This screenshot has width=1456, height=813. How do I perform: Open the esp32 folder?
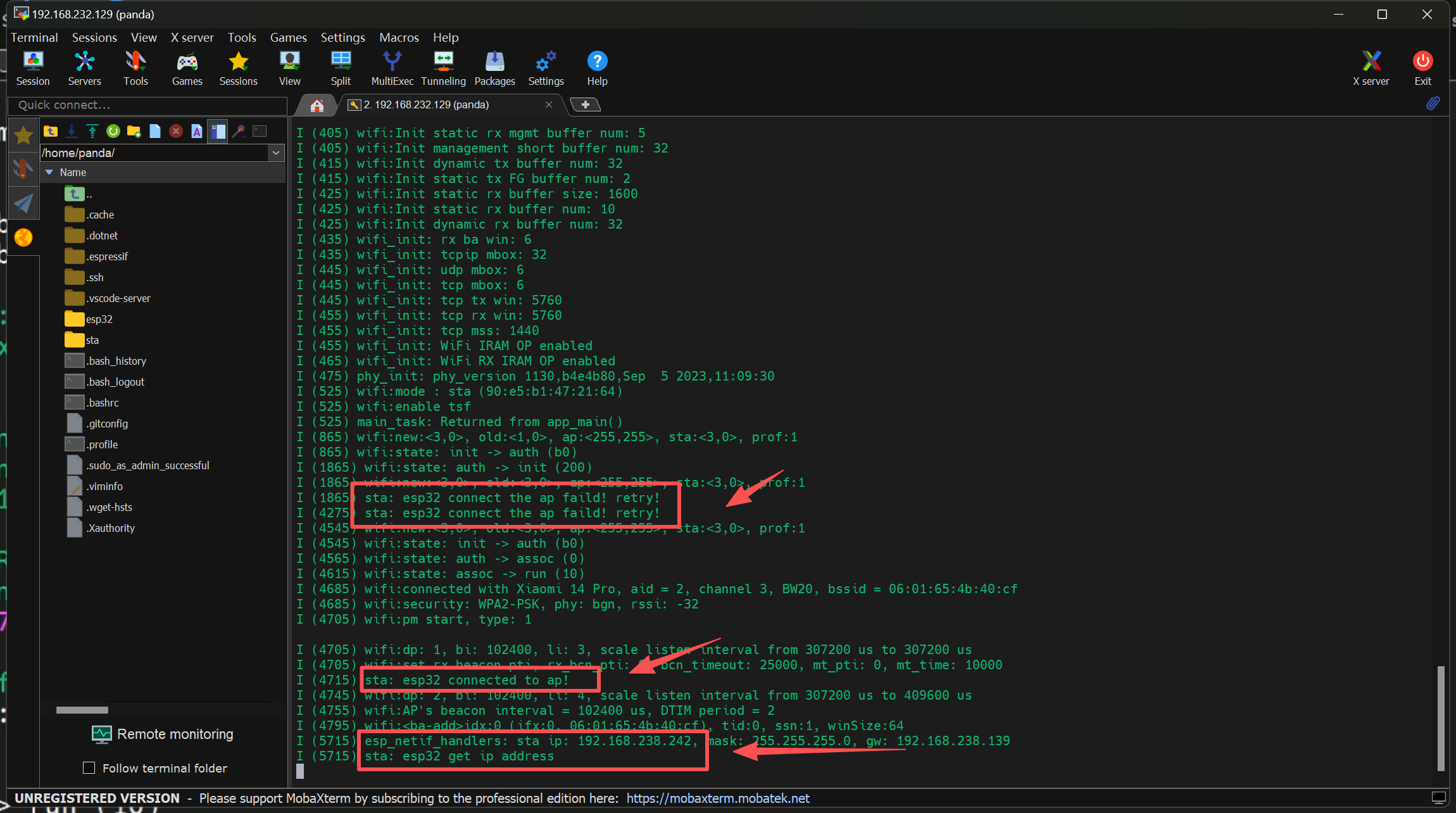pyautogui.click(x=99, y=319)
